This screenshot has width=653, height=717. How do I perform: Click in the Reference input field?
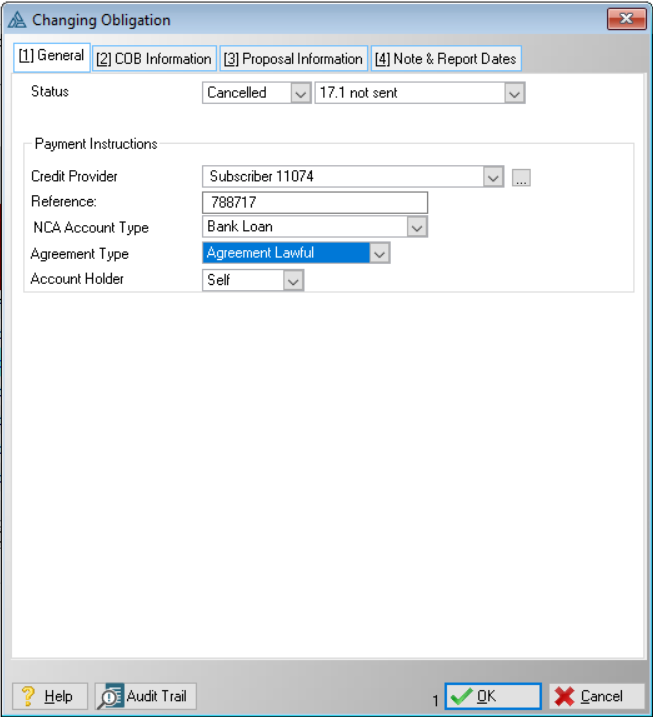point(315,202)
